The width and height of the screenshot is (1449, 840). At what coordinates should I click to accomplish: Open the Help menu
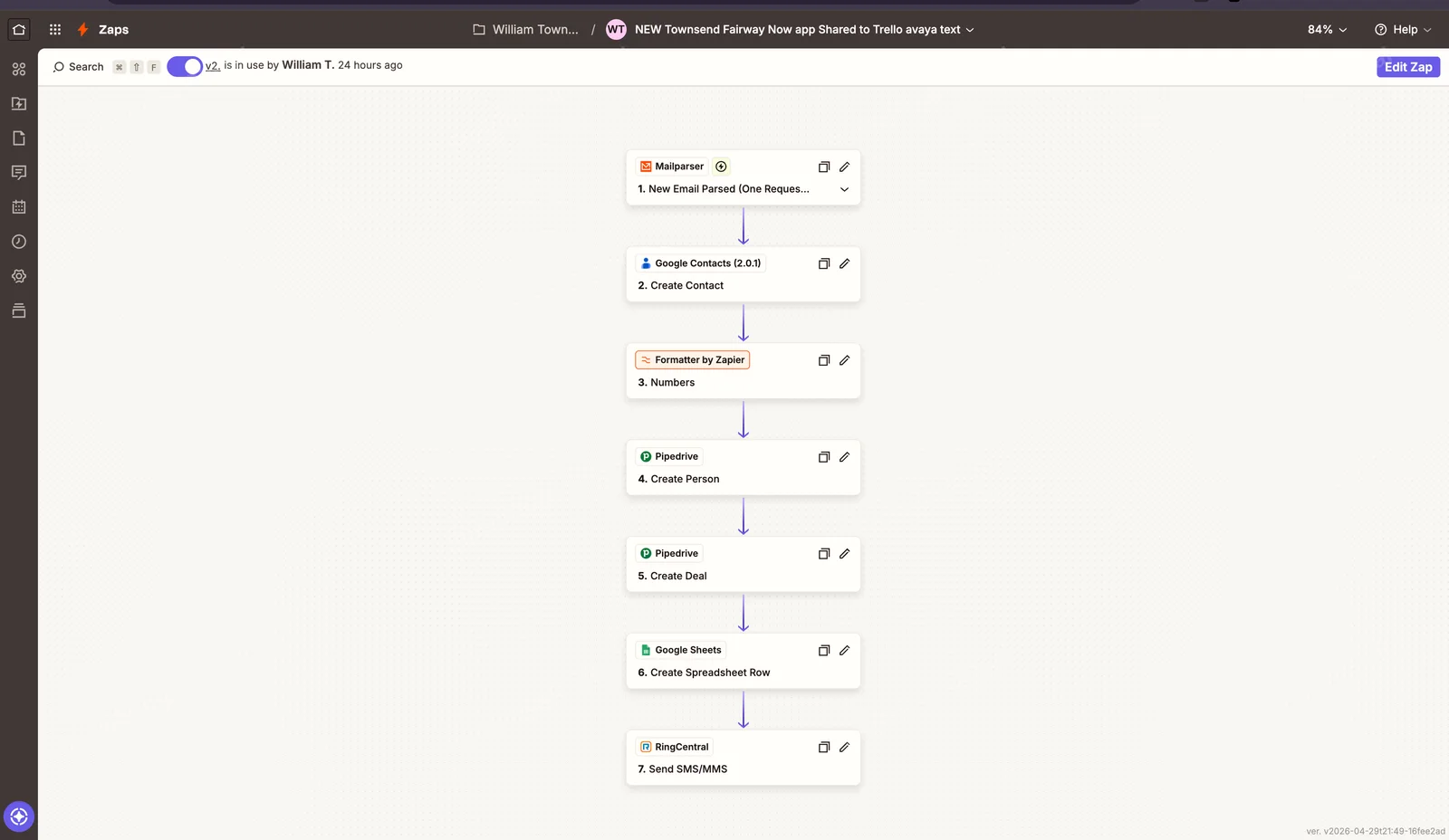[1403, 30]
